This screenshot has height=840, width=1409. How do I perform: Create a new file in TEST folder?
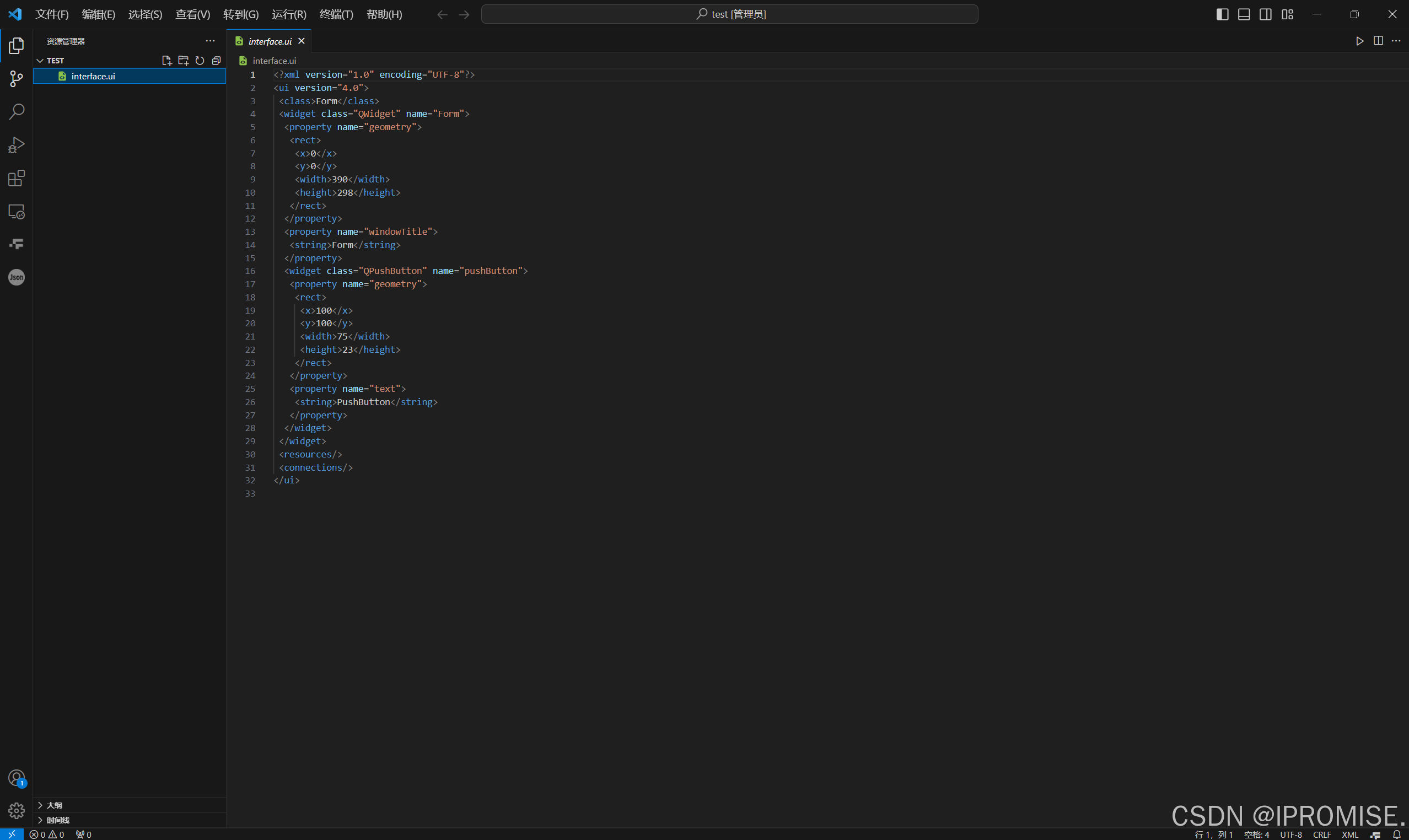tap(166, 61)
